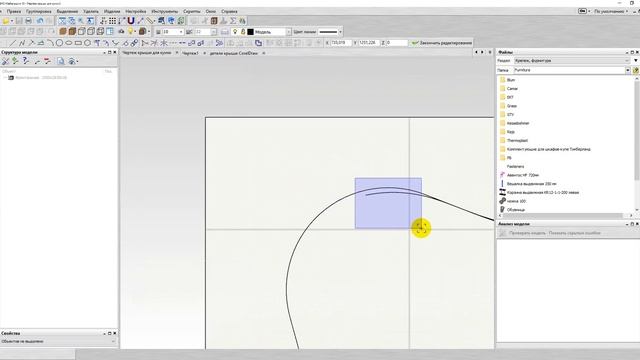
Task: Click the question mark icon in structure panel
Action: [x=26, y=61]
